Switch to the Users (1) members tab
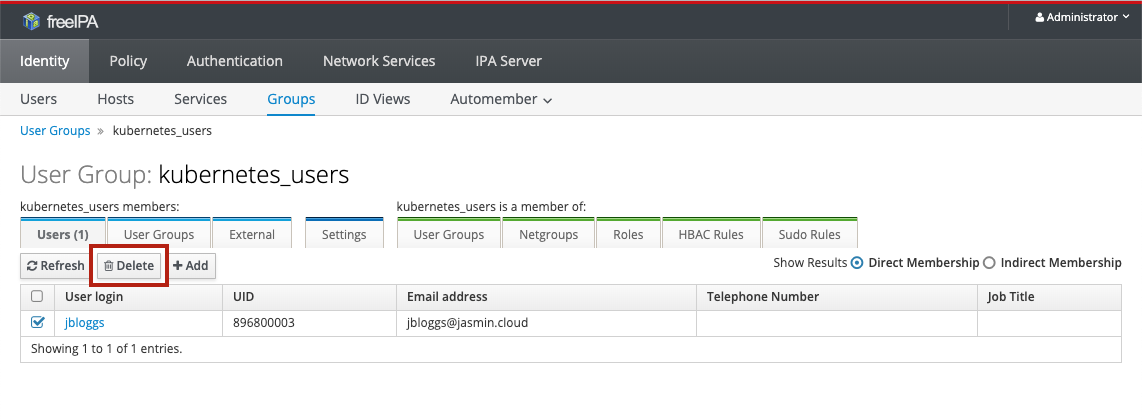The image size is (1142, 420). (63, 234)
